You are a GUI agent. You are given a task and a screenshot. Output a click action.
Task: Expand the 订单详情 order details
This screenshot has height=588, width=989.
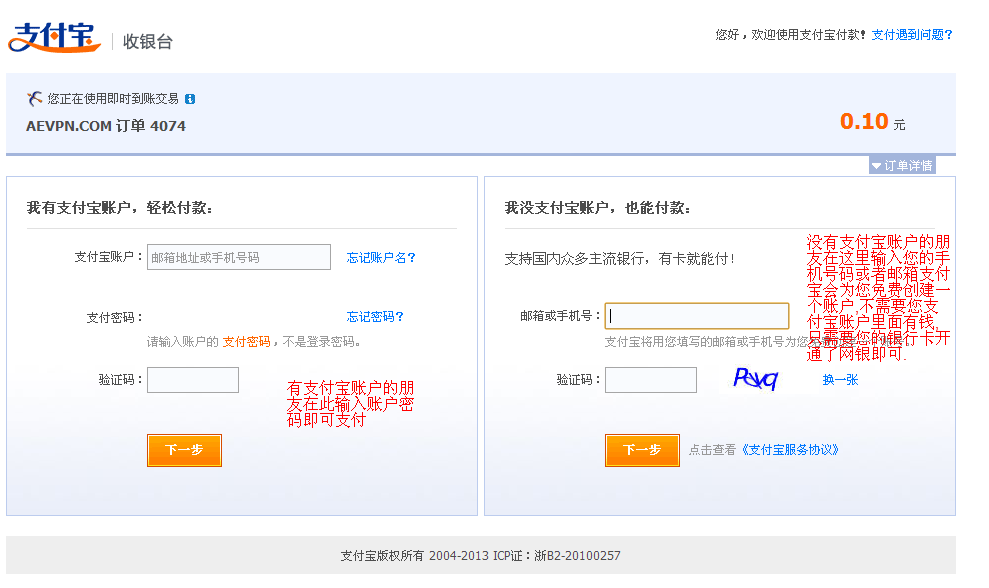[x=902, y=165]
